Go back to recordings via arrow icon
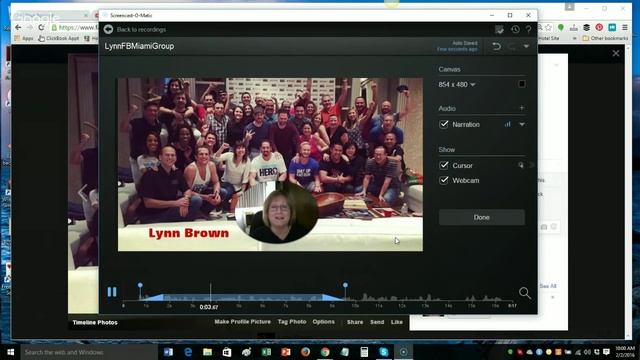This screenshot has height=360, width=640. (x=108, y=29)
